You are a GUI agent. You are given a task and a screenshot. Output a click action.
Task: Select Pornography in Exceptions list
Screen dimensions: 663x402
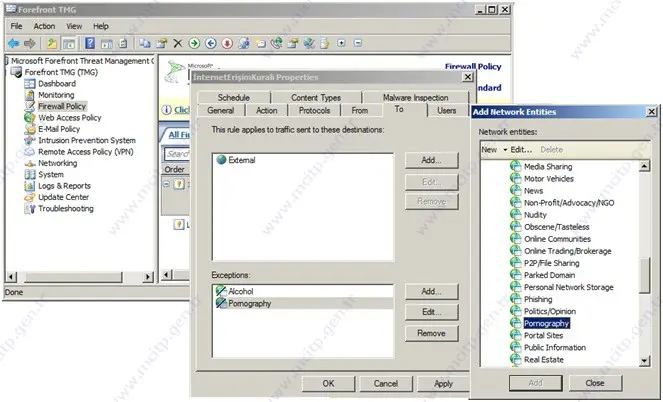coord(250,304)
